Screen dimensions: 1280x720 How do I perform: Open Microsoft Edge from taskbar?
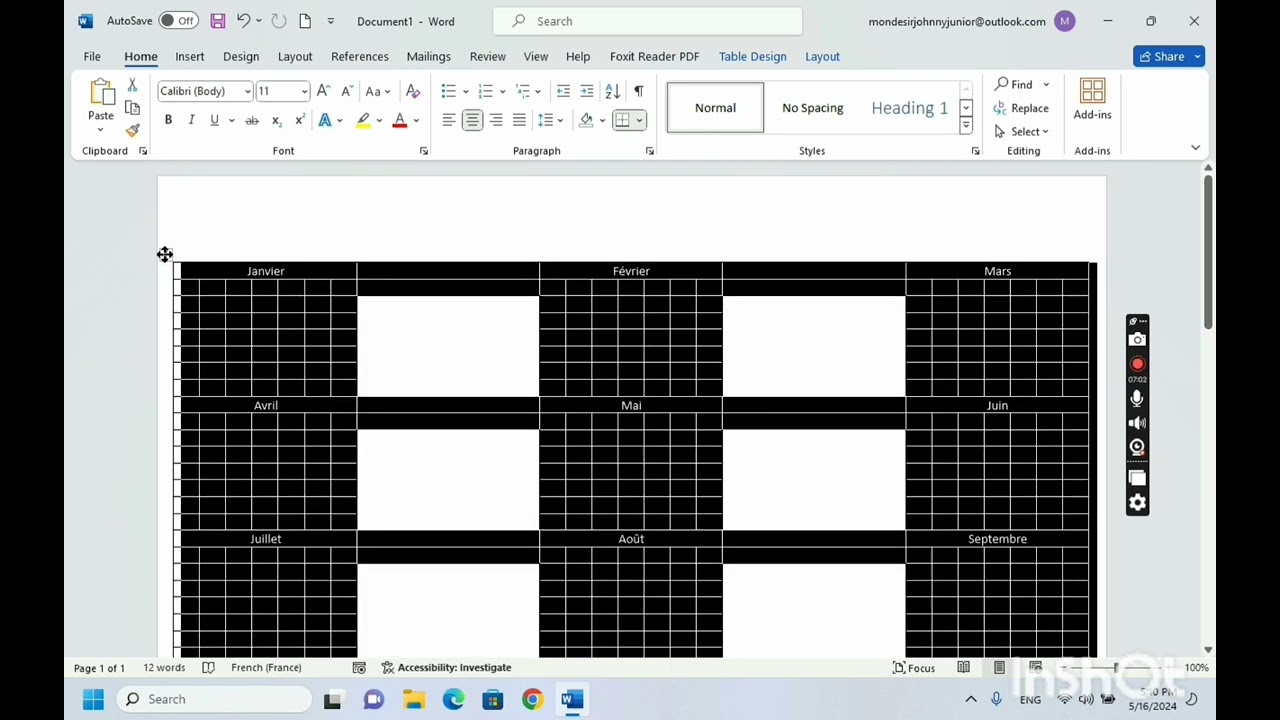[453, 699]
